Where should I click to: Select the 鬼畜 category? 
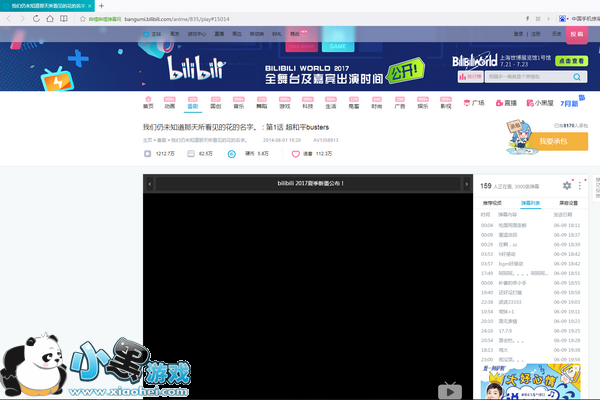(x=354, y=103)
